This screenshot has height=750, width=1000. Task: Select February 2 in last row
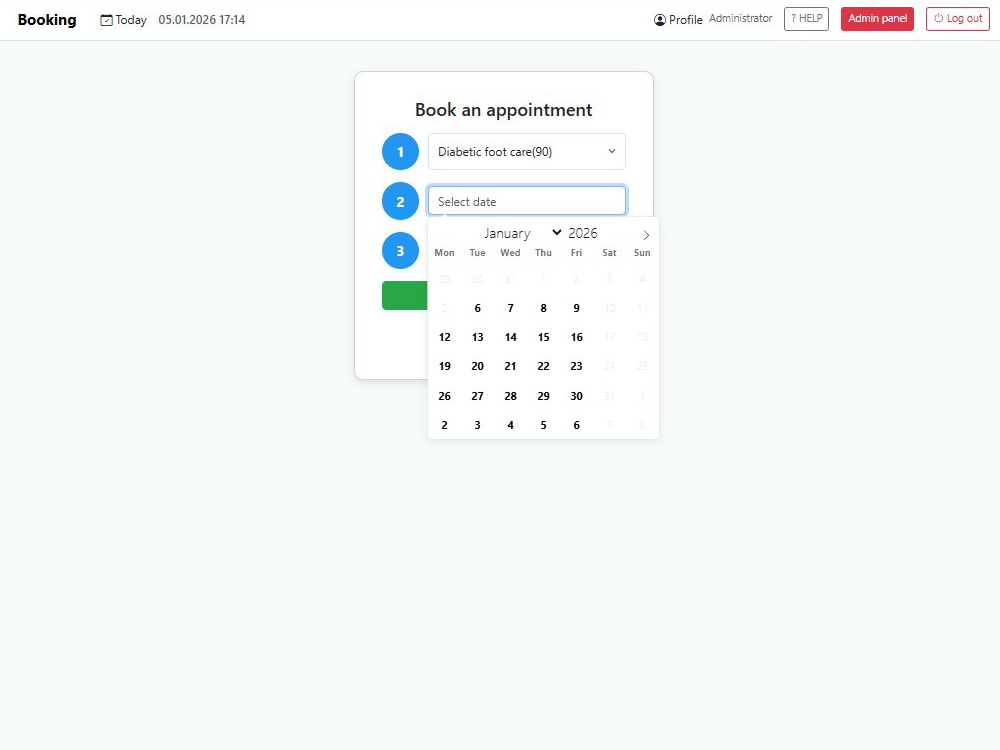445,425
